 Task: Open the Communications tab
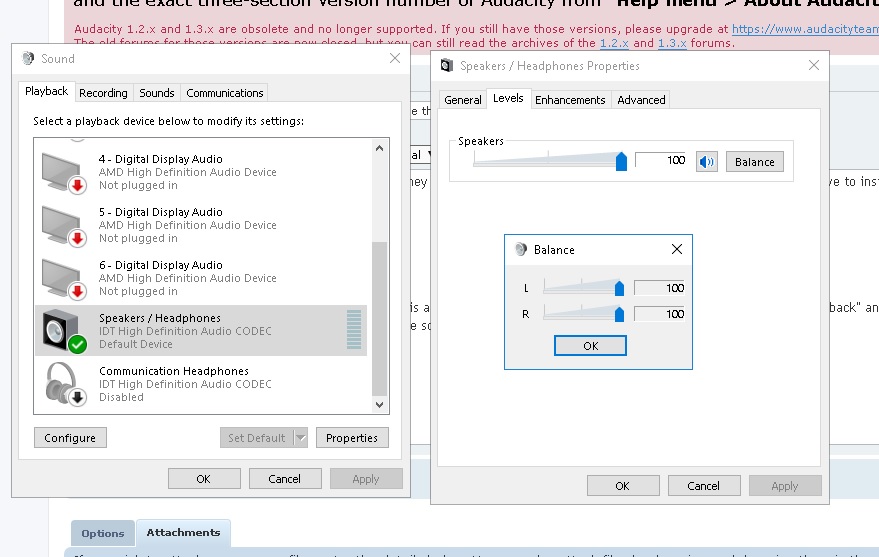pyautogui.click(x=224, y=93)
